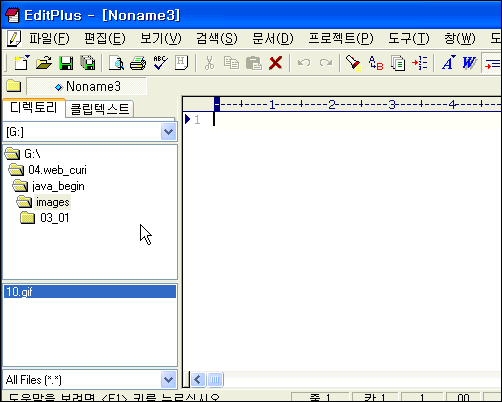502x402 pixels.
Task: Switch to the 클립텍스트 tab
Action: tap(100, 109)
